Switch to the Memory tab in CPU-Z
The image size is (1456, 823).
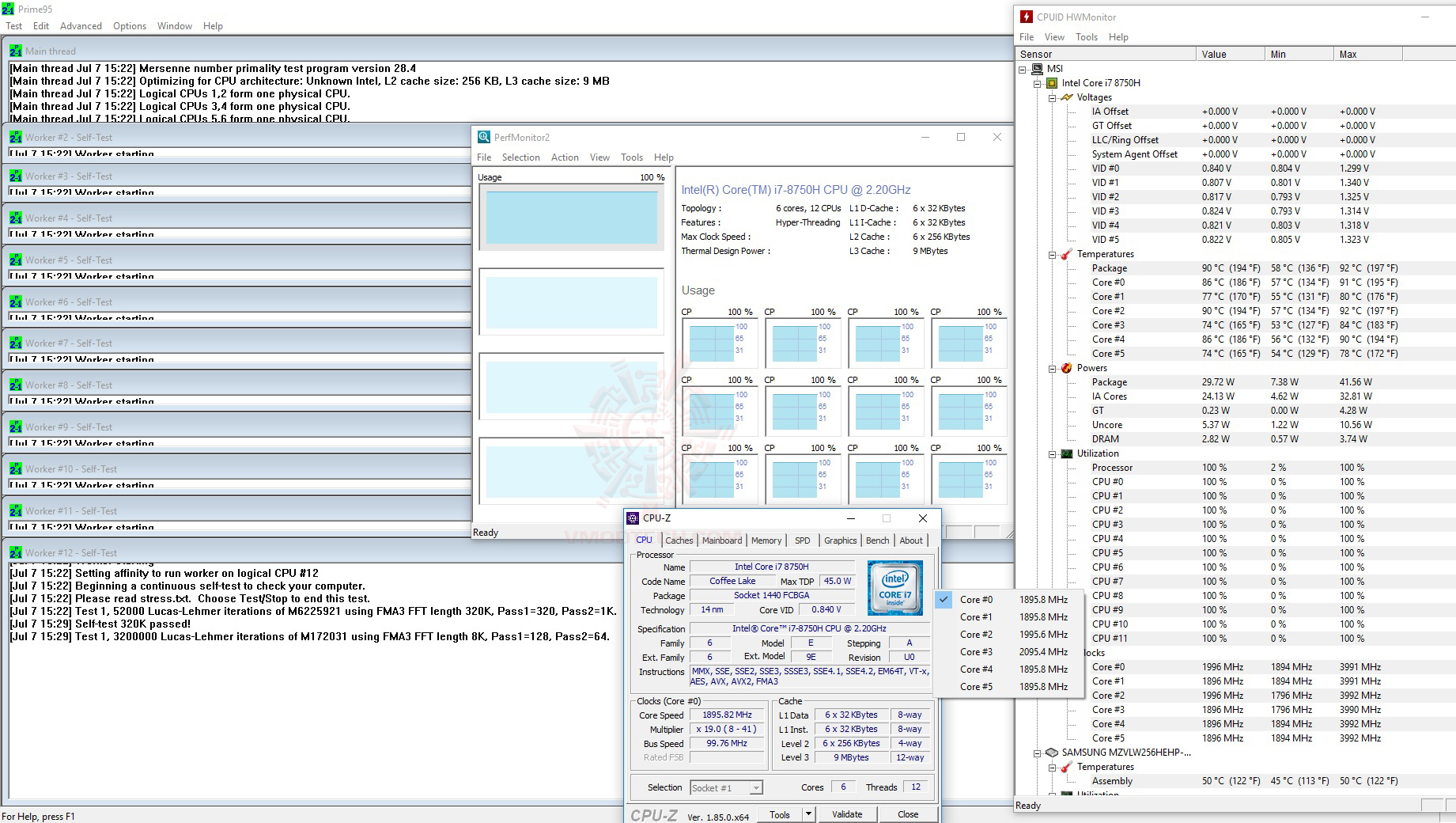(766, 540)
